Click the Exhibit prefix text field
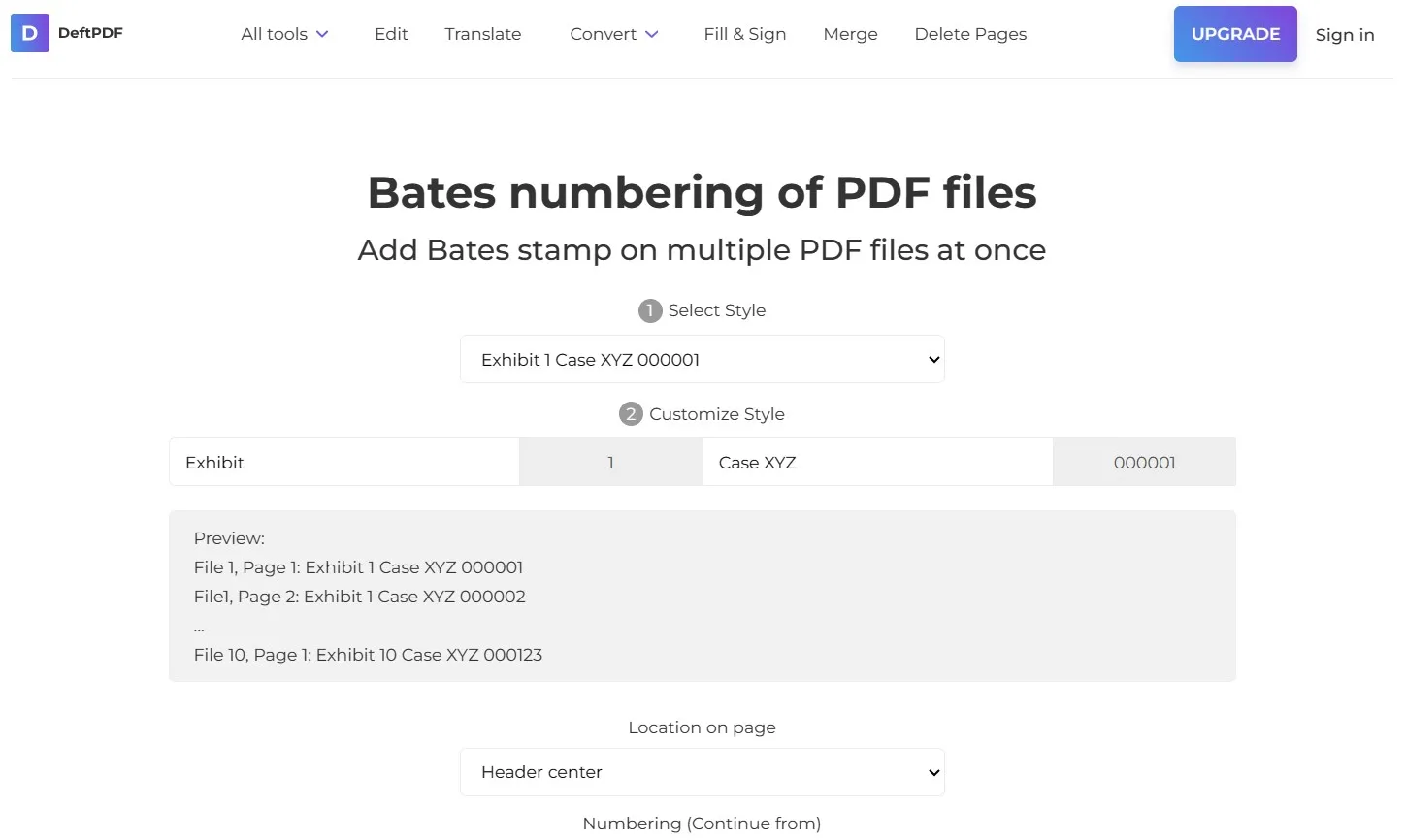 pyautogui.click(x=343, y=462)
